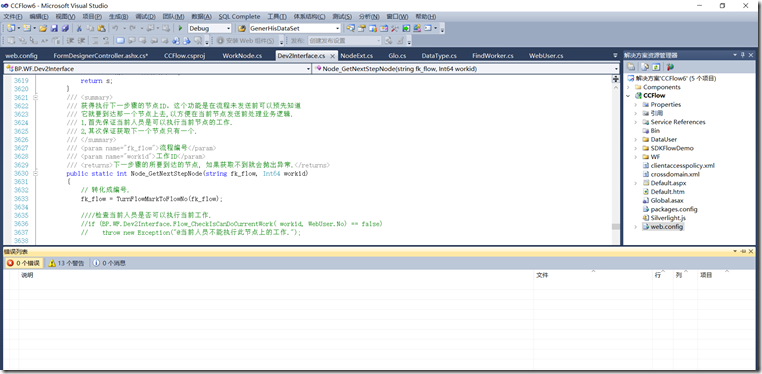
Task: Switch to the WebUser.cs tab
Action: click(x=546, y=56)
